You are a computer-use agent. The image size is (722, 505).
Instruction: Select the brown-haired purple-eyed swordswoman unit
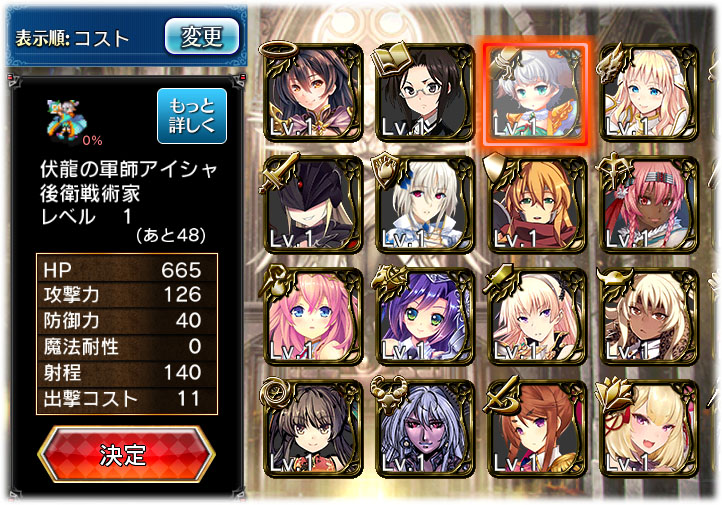pos(537,429)
